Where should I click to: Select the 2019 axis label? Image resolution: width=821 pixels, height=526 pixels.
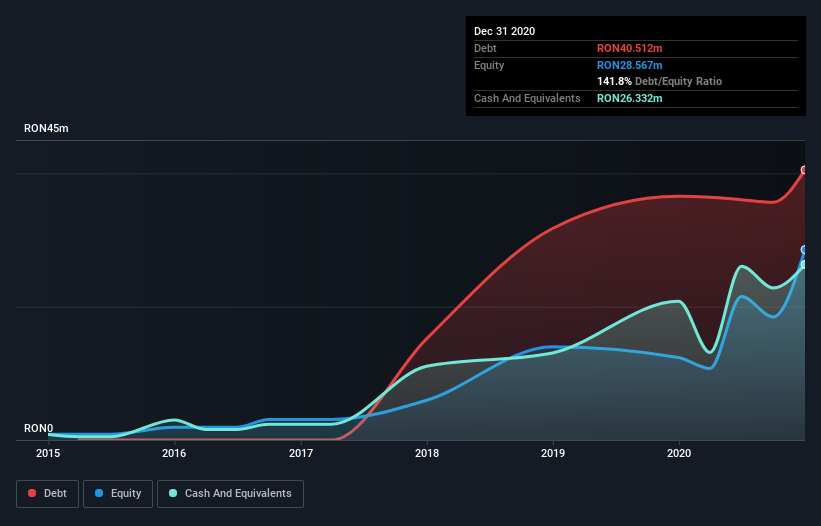(553, 453)
